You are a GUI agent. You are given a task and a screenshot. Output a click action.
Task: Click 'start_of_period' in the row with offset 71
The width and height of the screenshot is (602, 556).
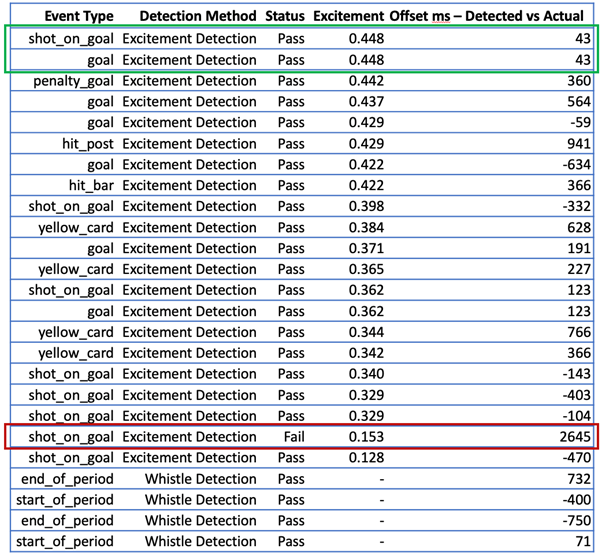click(x=65, y=542)
